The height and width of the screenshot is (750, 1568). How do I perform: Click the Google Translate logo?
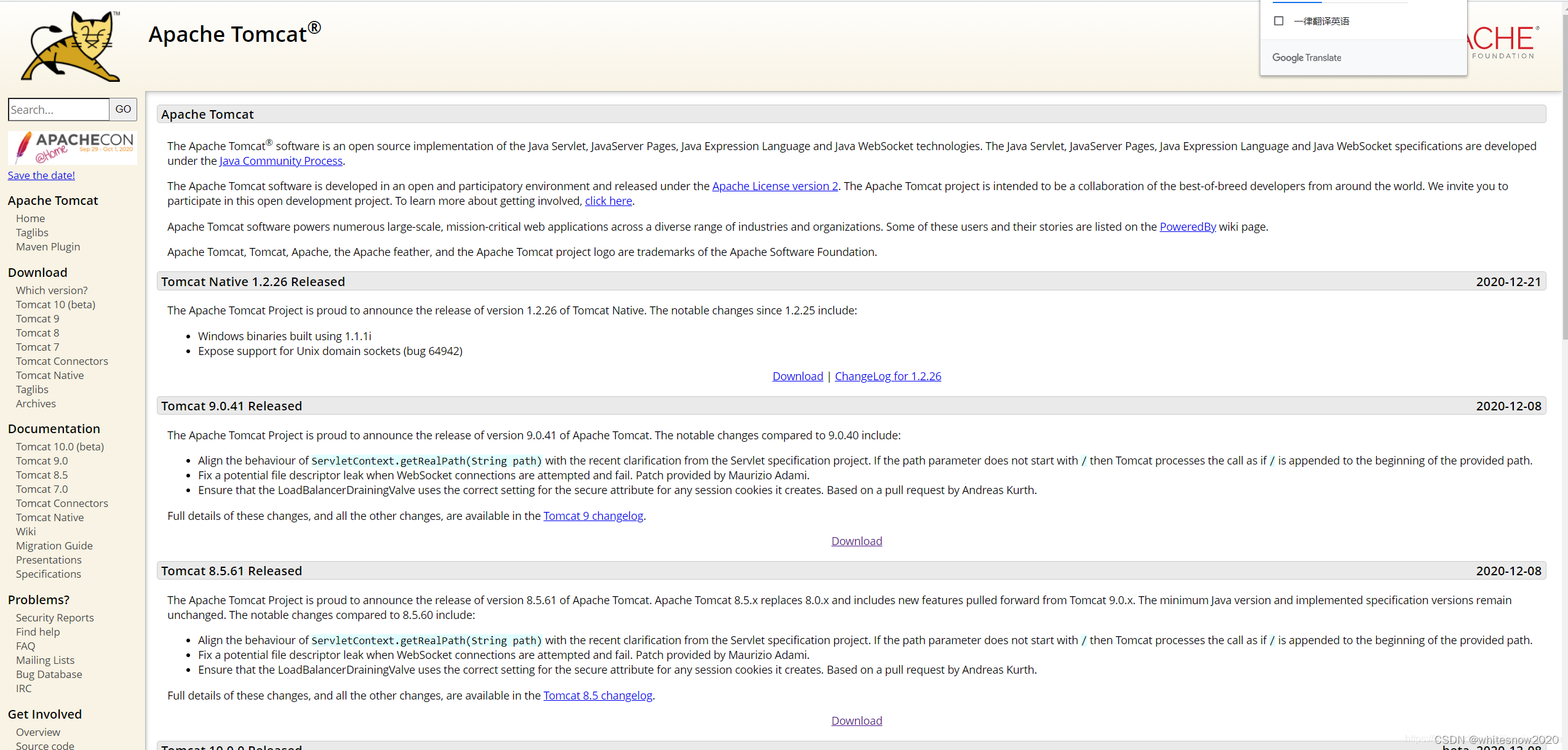tap(1307, 57)
